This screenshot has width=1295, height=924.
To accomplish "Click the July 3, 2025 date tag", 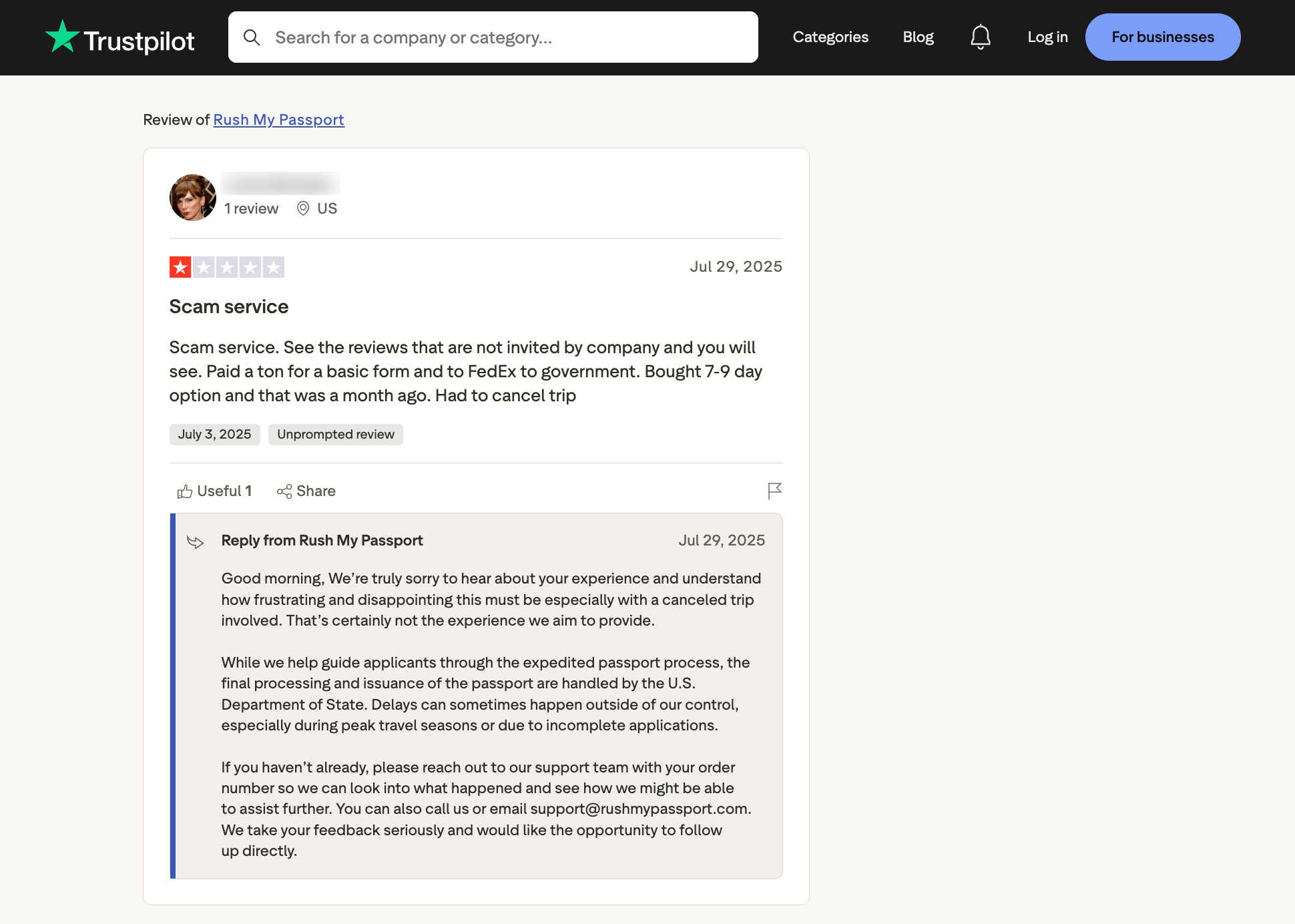I will point(214,435).
